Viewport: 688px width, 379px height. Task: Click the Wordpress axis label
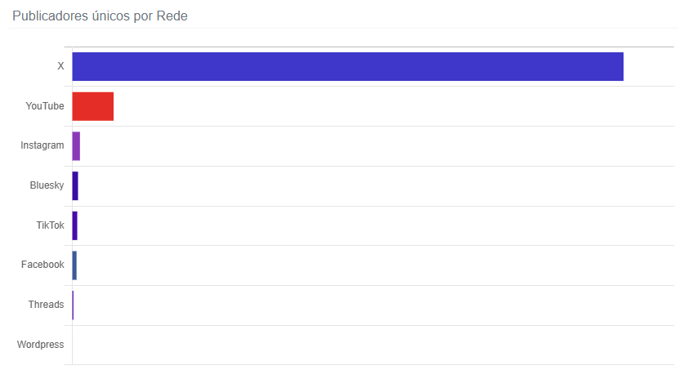click(x=40, y=344)
